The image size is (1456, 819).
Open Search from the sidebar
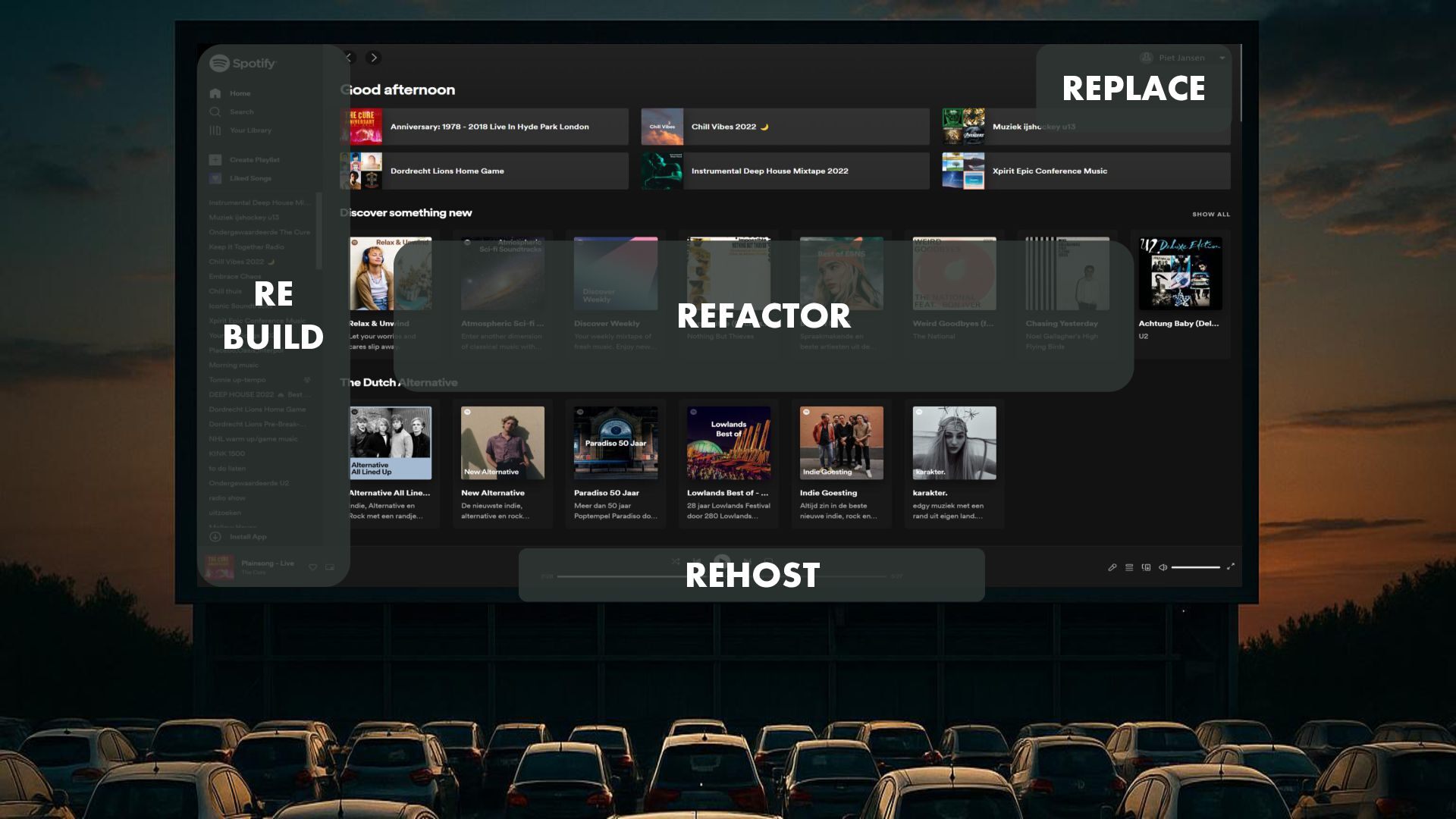pyautogui.click(x=231, y=111)
